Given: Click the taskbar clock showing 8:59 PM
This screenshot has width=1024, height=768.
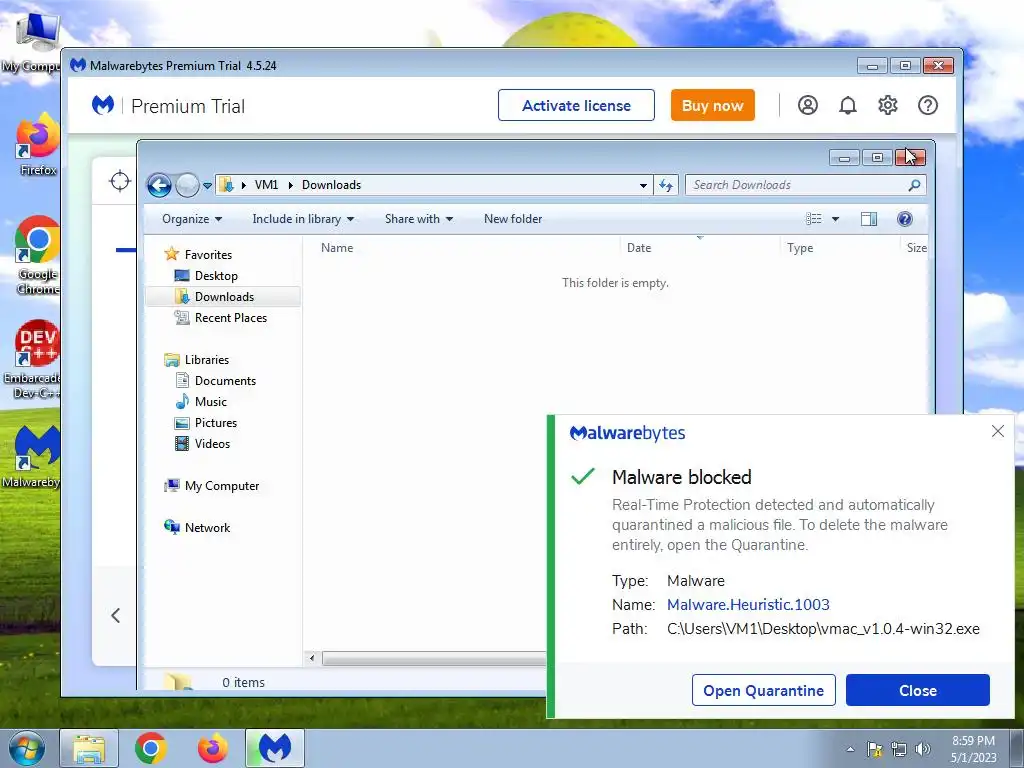Looking at the screenshot, I should [973, 749].
